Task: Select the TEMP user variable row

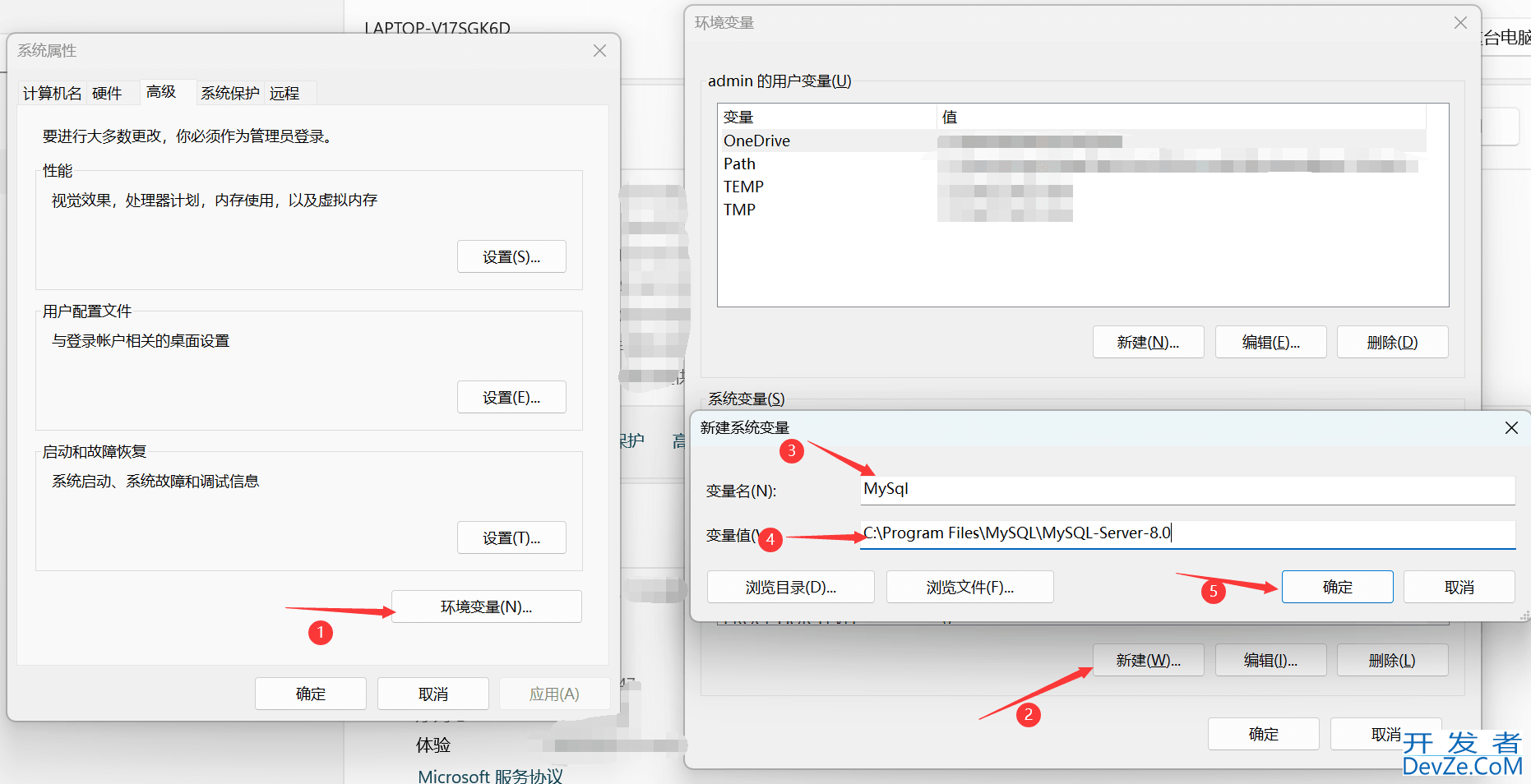Action: (1073, 187)
